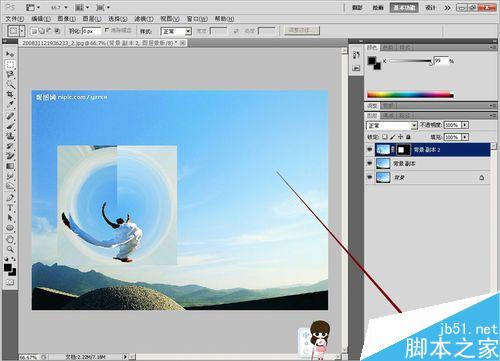Toggle the 消除锯齿 anti-alias checkbox

coord(107,30)
